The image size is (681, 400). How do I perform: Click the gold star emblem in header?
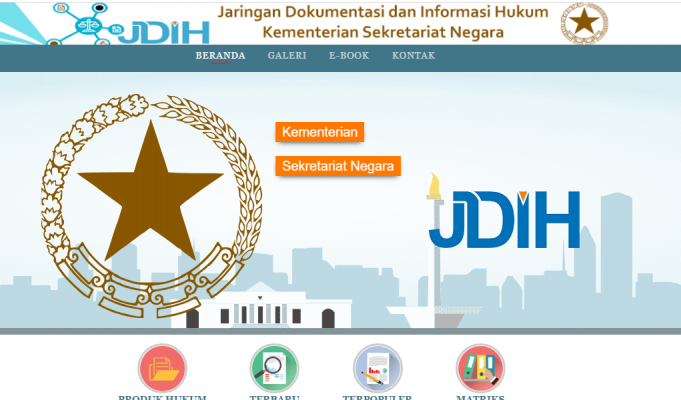pyautogui.click(x=583, y=22)
